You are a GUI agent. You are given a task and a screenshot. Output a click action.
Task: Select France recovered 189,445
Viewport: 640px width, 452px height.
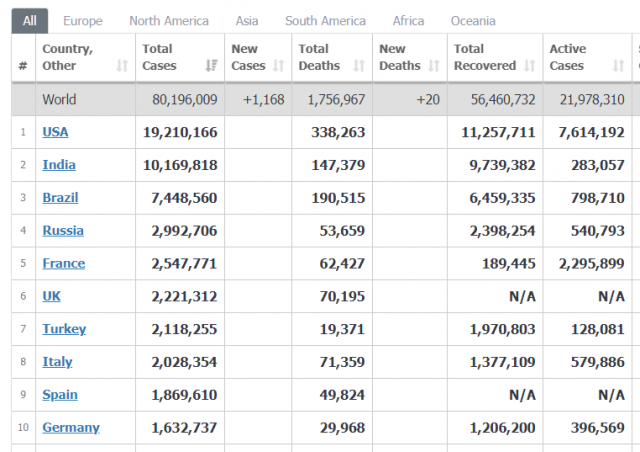(x=509, y=263)
